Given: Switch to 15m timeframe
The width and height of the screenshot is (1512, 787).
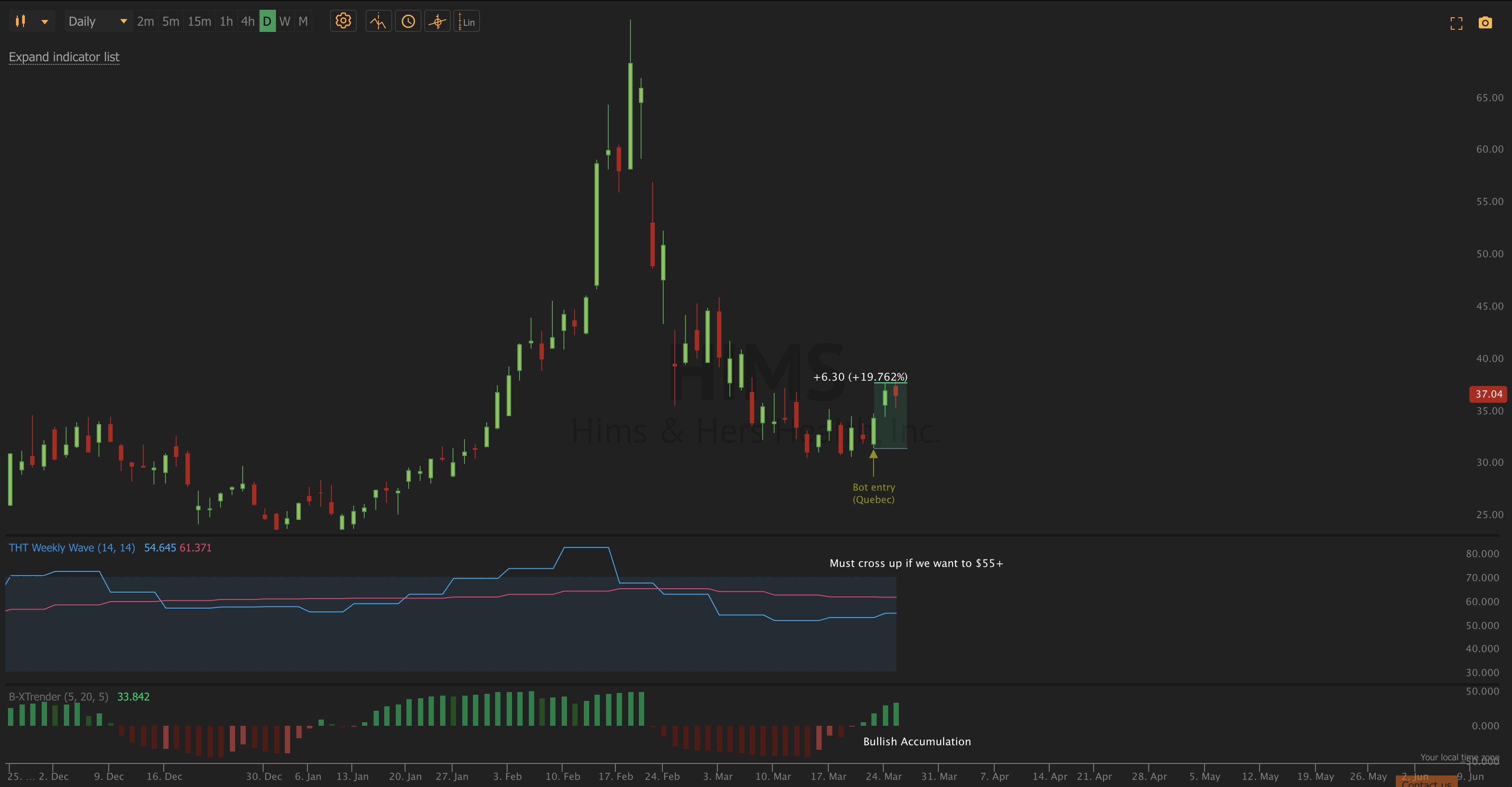Looking at the screenshot, I should pyautogui.click(x=199, y=22).
